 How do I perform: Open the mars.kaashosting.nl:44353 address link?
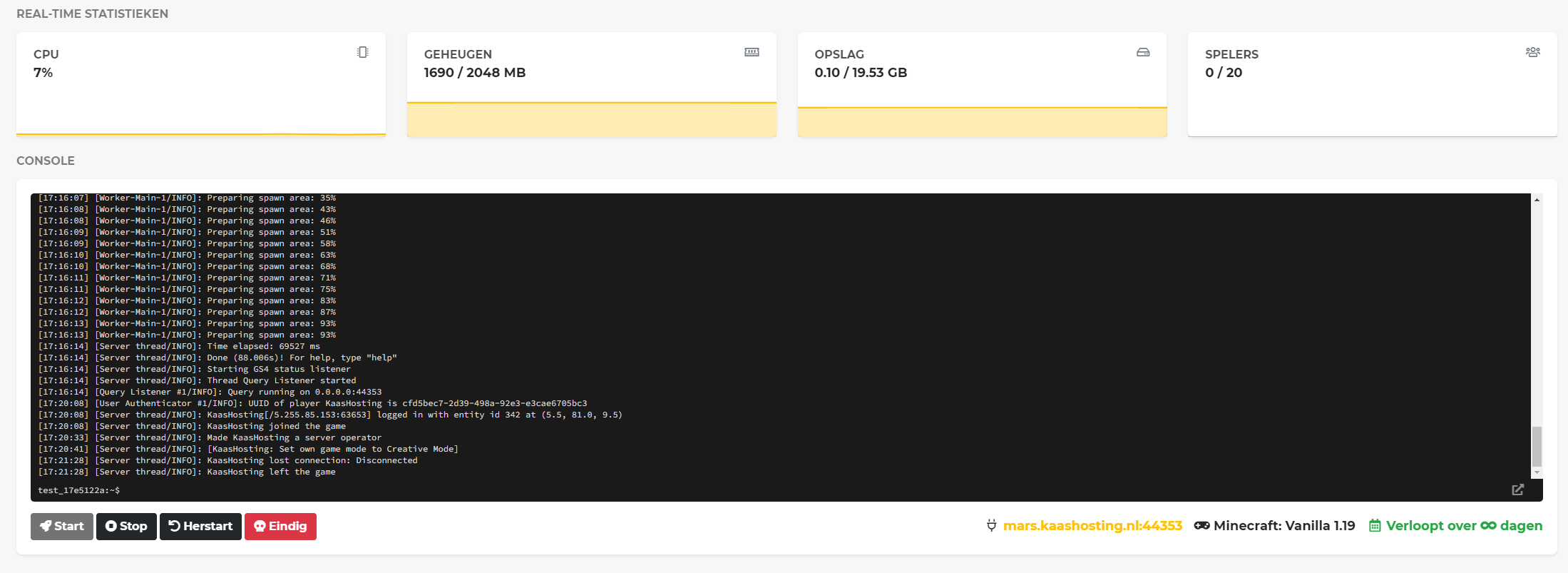coord(1092,526)
